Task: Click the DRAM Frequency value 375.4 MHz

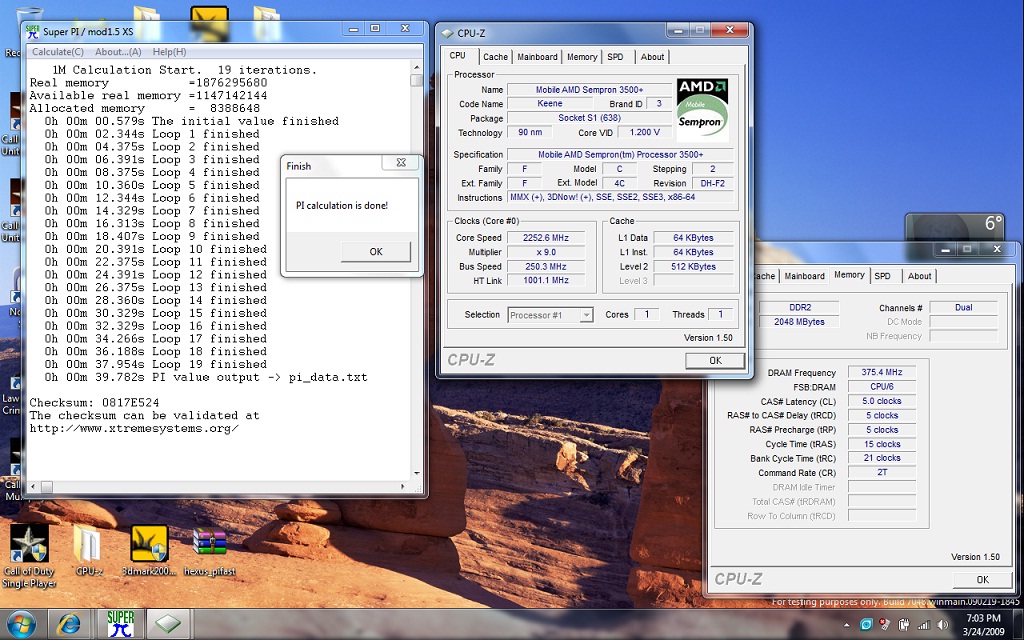Action: [882, 372]
